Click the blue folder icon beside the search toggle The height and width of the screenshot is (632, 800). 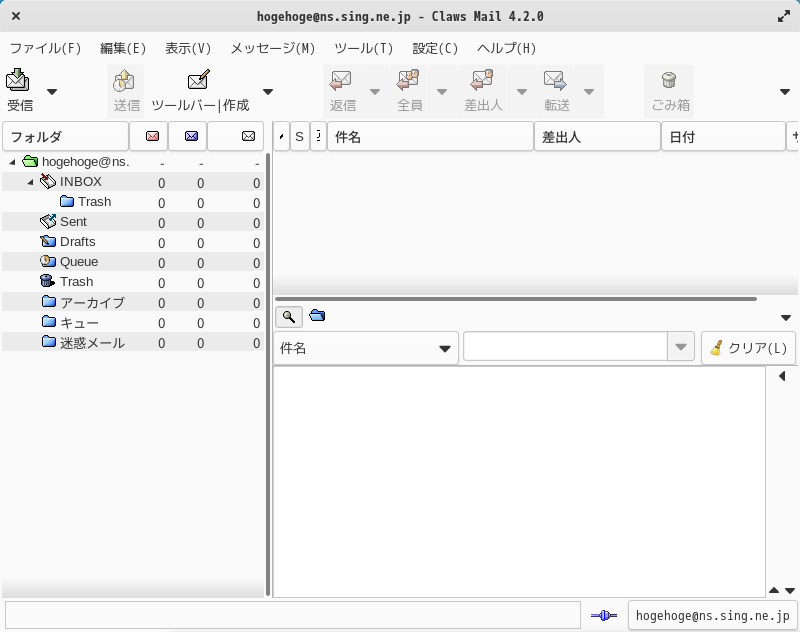(x=317, y=315)
